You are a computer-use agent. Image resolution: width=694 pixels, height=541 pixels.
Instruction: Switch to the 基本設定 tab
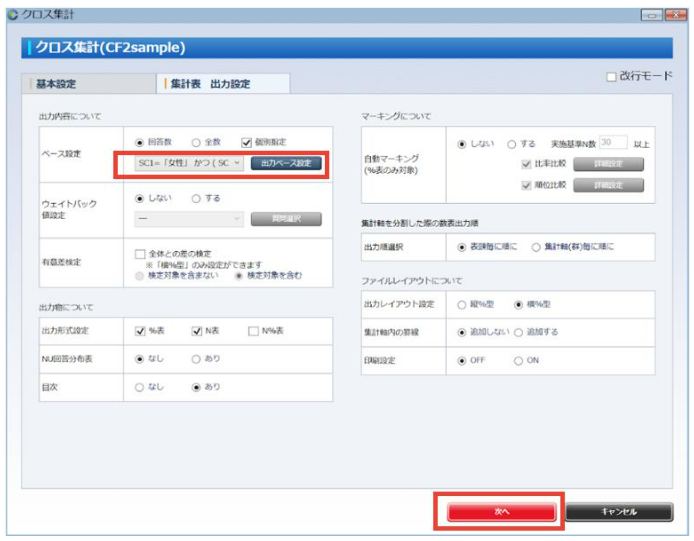point(56,84)
